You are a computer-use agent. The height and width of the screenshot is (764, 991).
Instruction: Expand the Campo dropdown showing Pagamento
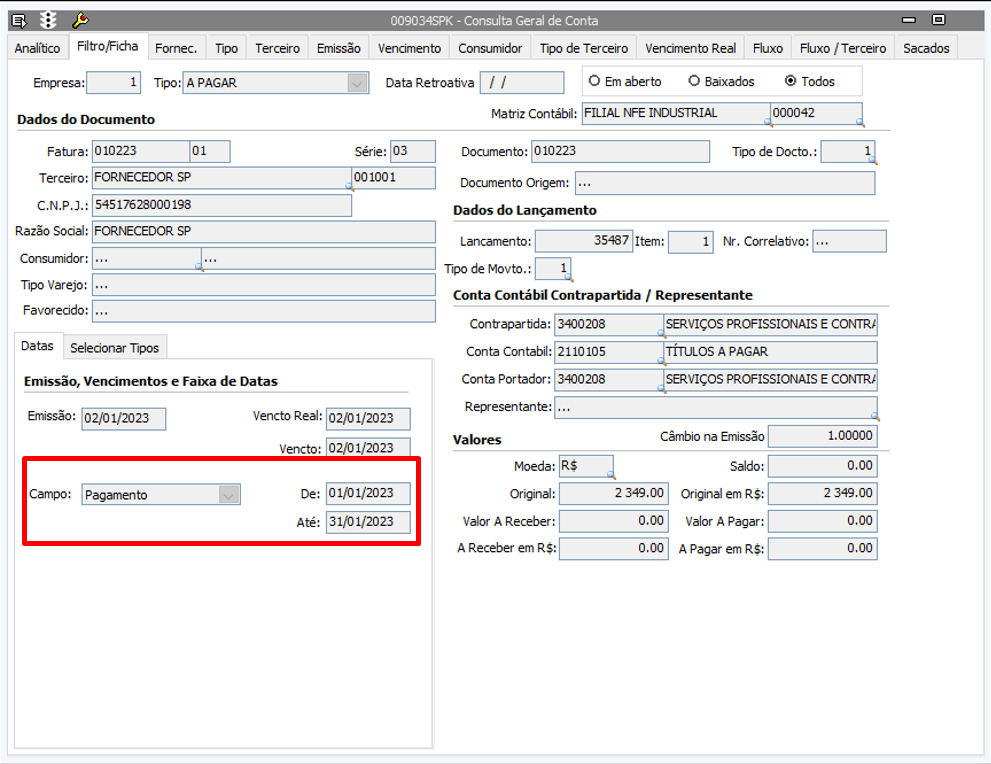click(x=229, y=494)
